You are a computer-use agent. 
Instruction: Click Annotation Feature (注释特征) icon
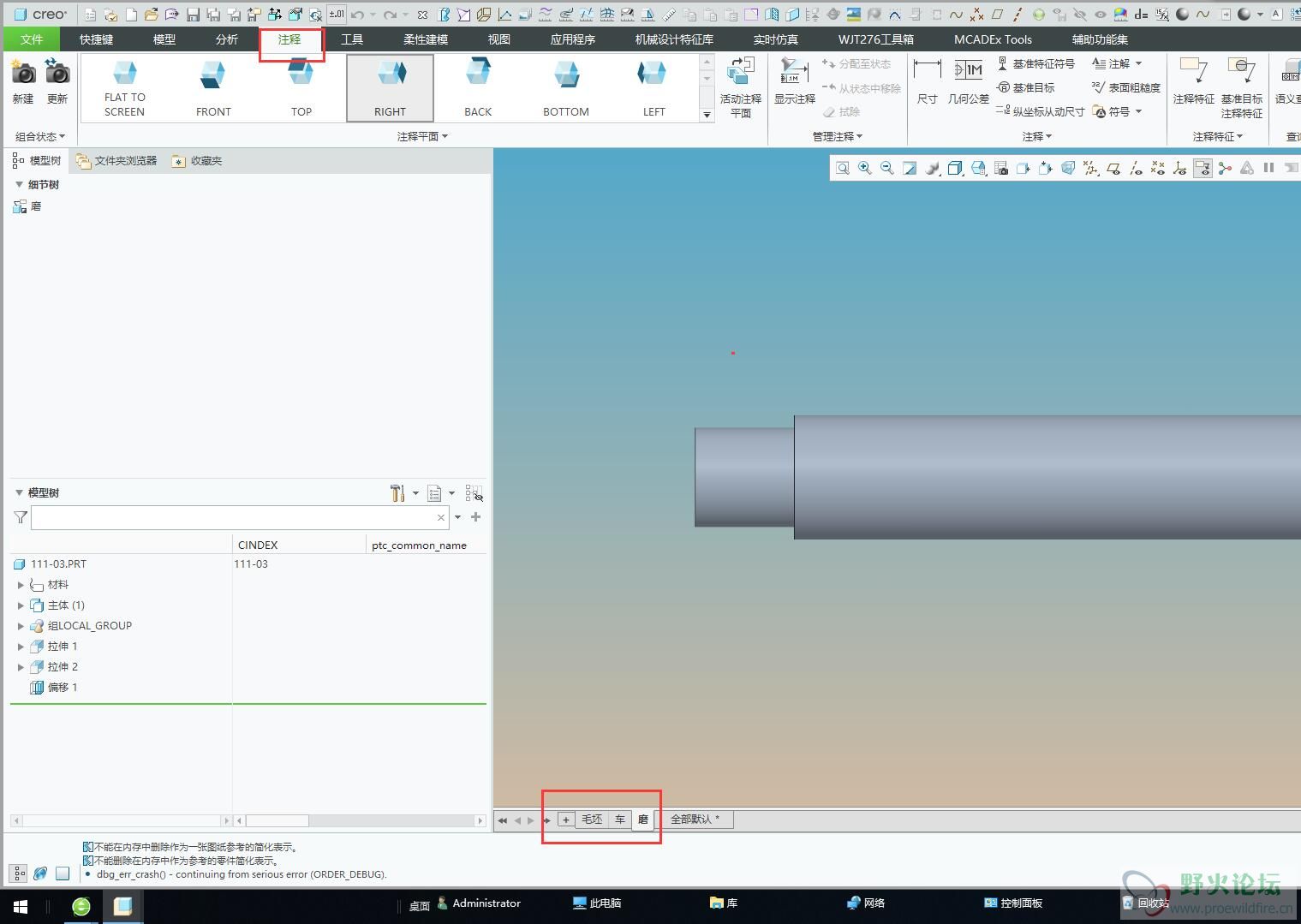tap(1194, 81)
